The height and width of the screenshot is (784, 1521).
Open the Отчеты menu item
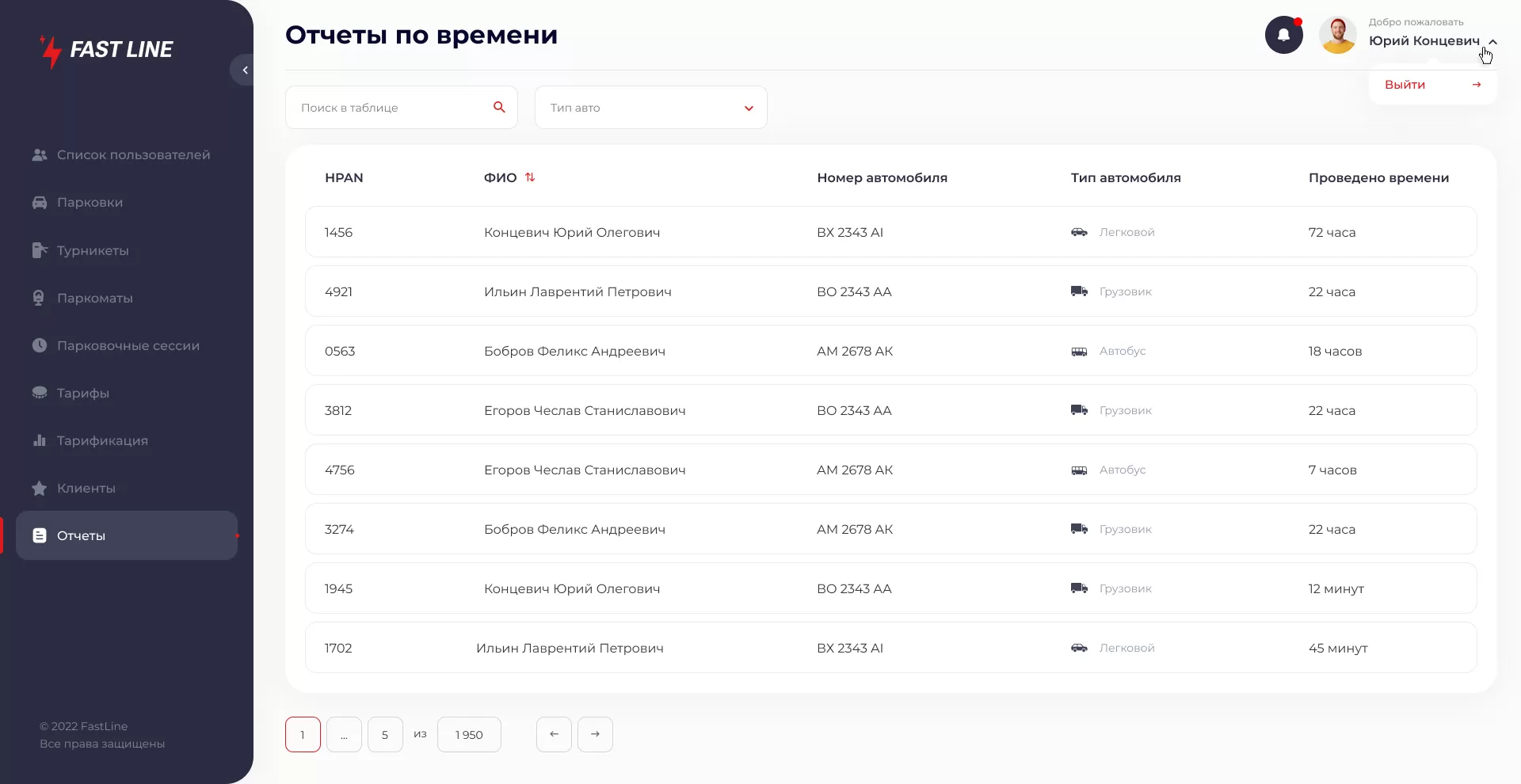[81, 535]
